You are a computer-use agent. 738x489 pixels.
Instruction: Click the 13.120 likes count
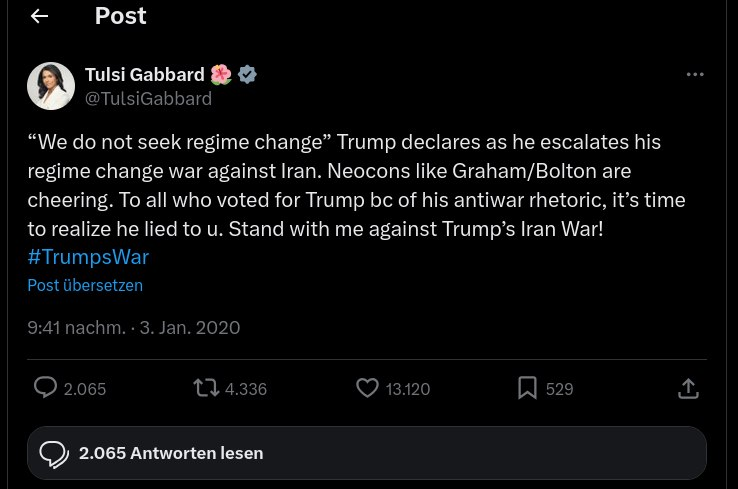[408, 389]
